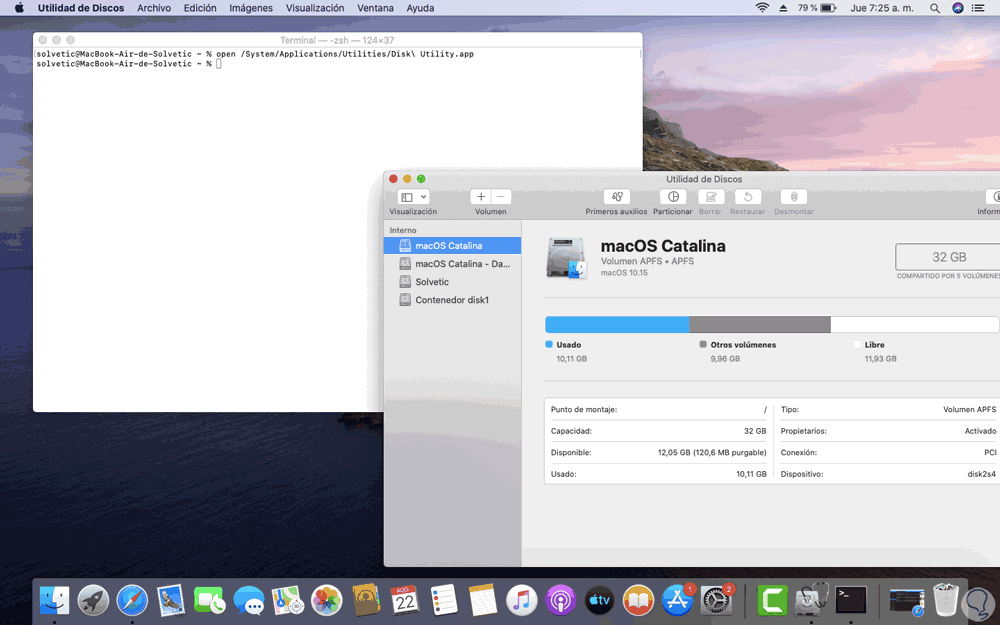The height and width of the screenshot is (625, 1000).
Task: Click the Particionar toolbar icon
Action: 673,197
